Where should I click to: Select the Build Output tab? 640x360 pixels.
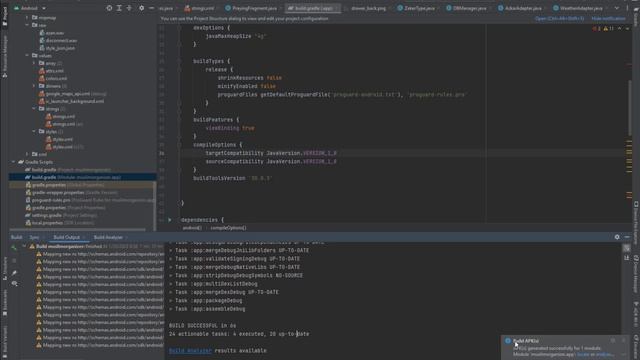click(x=67, y=237)
